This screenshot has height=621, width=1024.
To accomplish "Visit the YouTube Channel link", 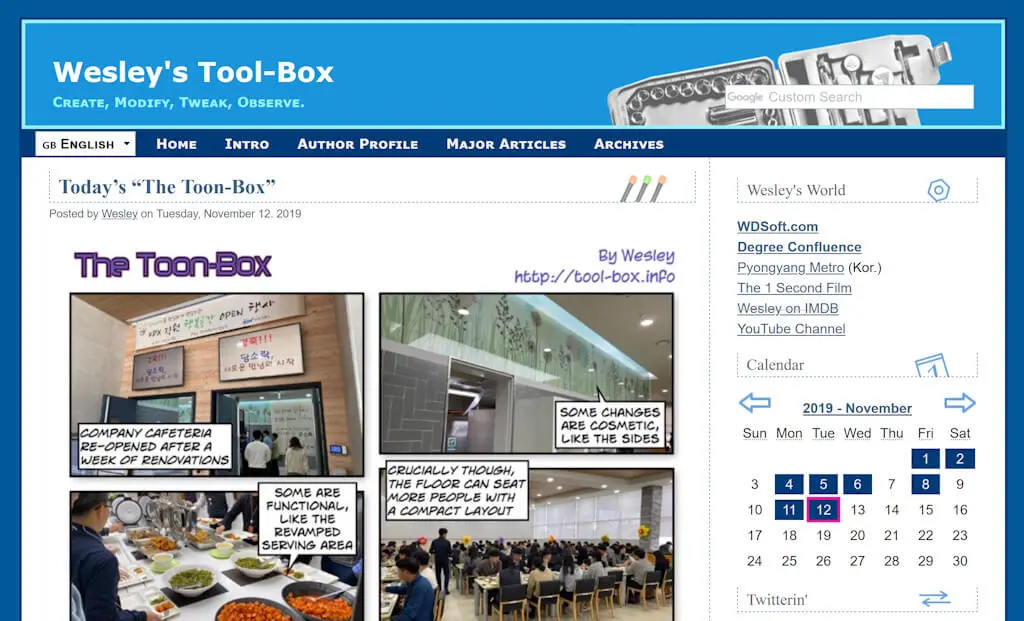I will [x=791, y=329].
